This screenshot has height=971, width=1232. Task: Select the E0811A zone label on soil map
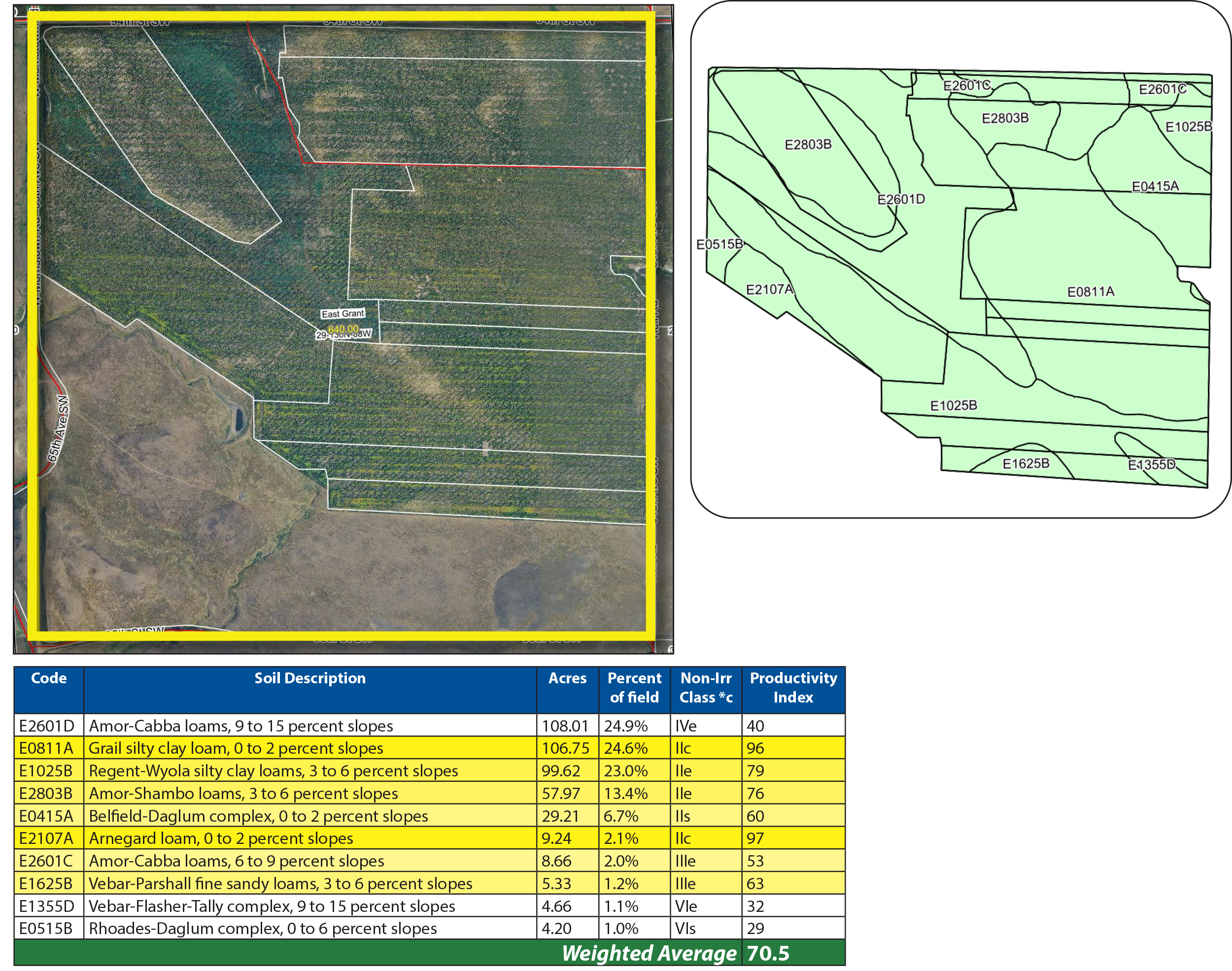(1091, 292)
